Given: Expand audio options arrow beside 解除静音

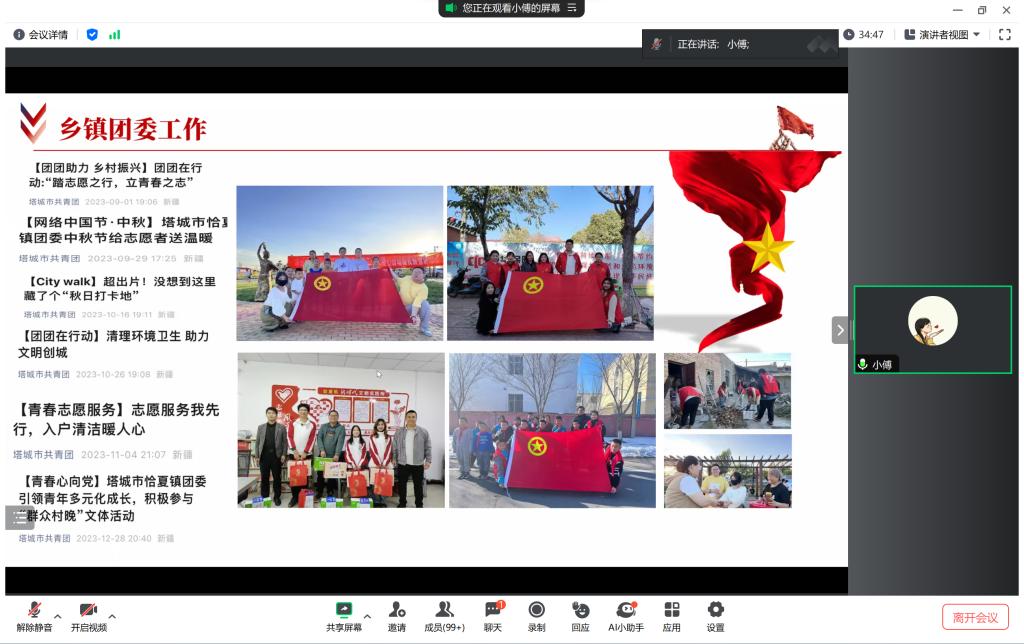Looking at the screenshot, I should pos(58,616).
